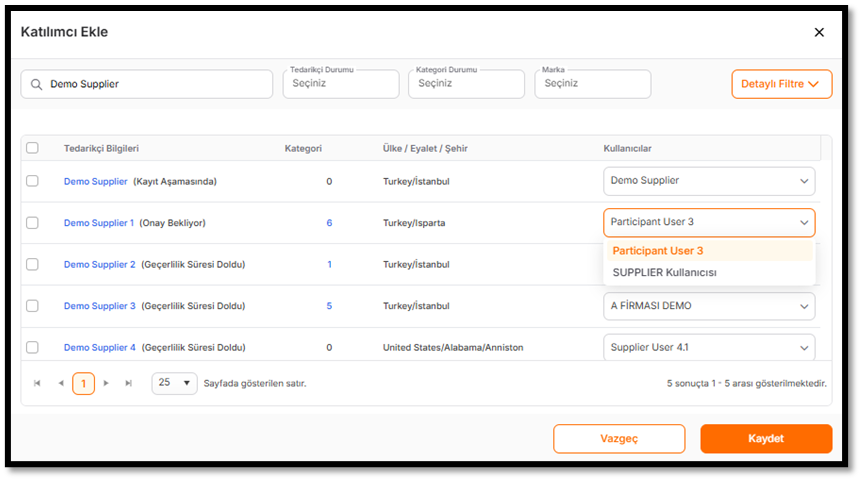861x480 pixels.
Task: Go to next page arrow
Action: 106,383
